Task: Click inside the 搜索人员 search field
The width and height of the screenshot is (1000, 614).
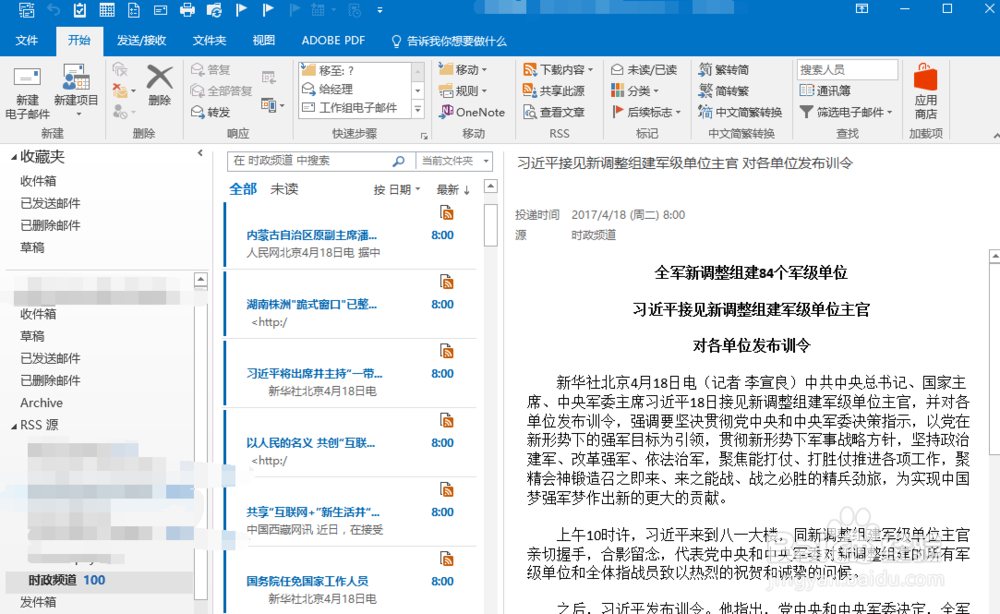Action: pos(847,69)
